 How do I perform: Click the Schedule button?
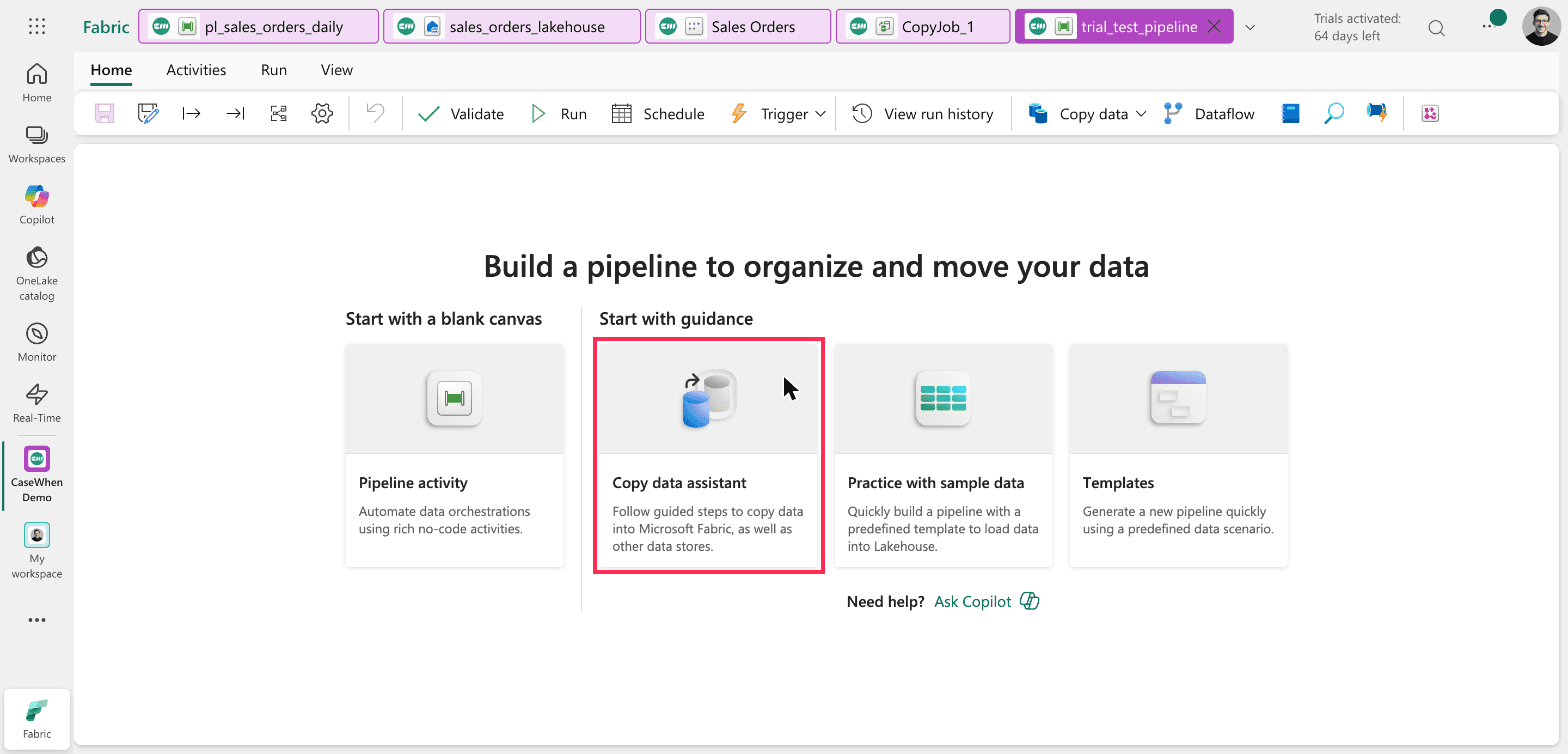pyautogui.click(x=658, y=114)
